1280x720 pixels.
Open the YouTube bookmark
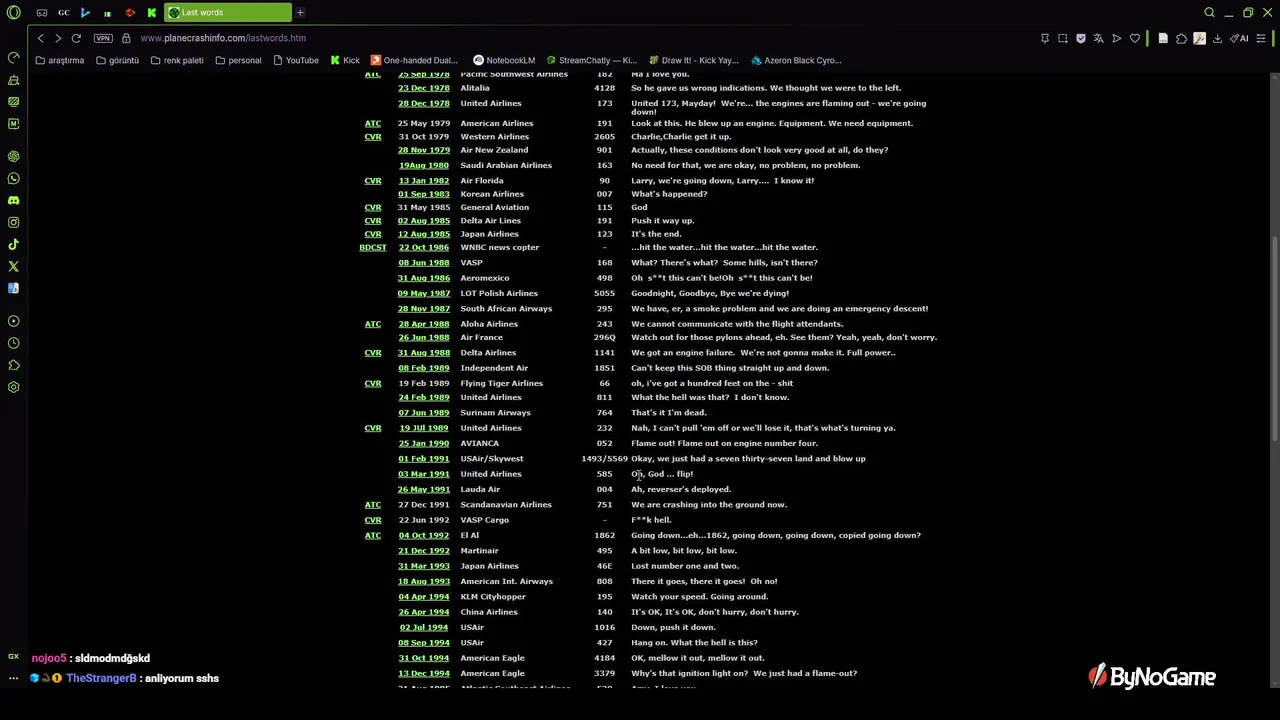(295, 60)
